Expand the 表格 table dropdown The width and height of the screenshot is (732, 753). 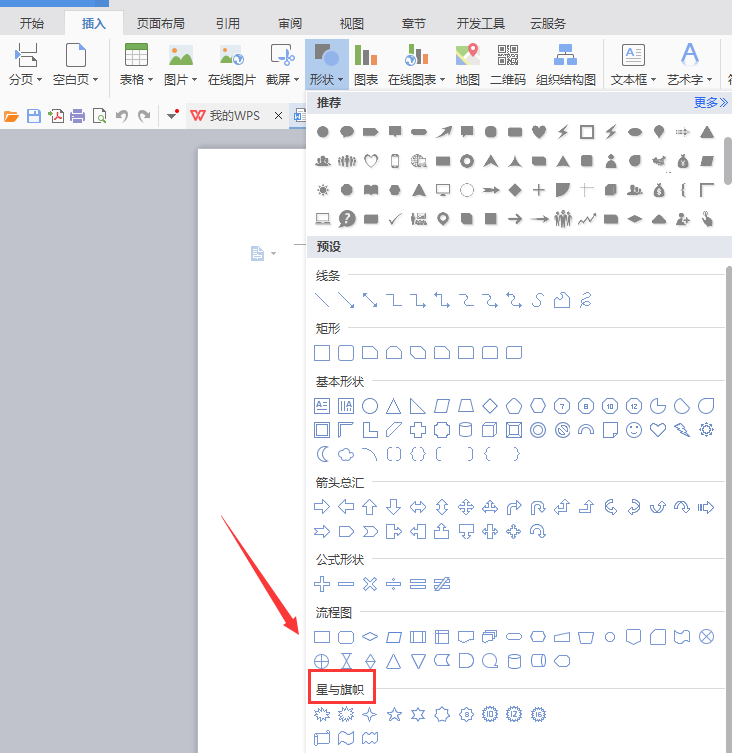coord(151,80)
